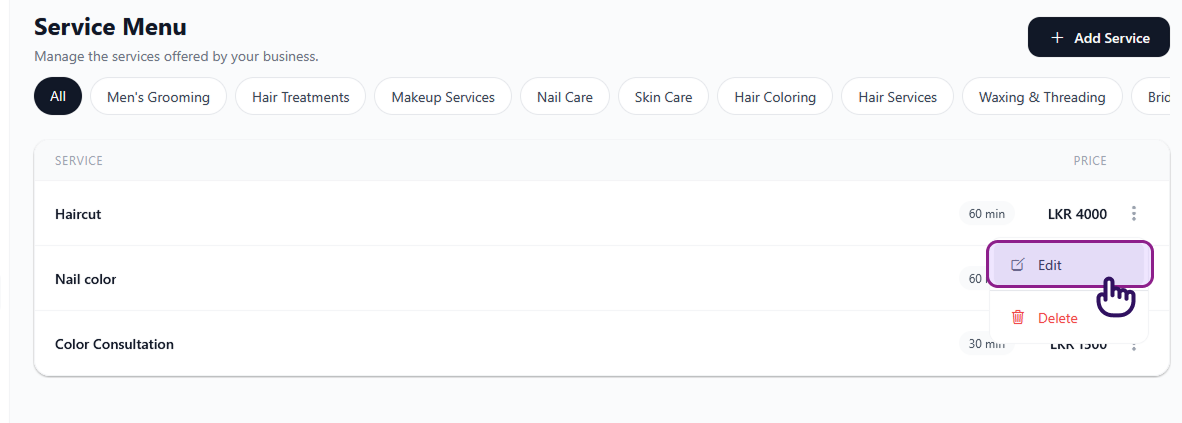
Task: Switch to the Hair Treatments category
Action: point(300,97)
